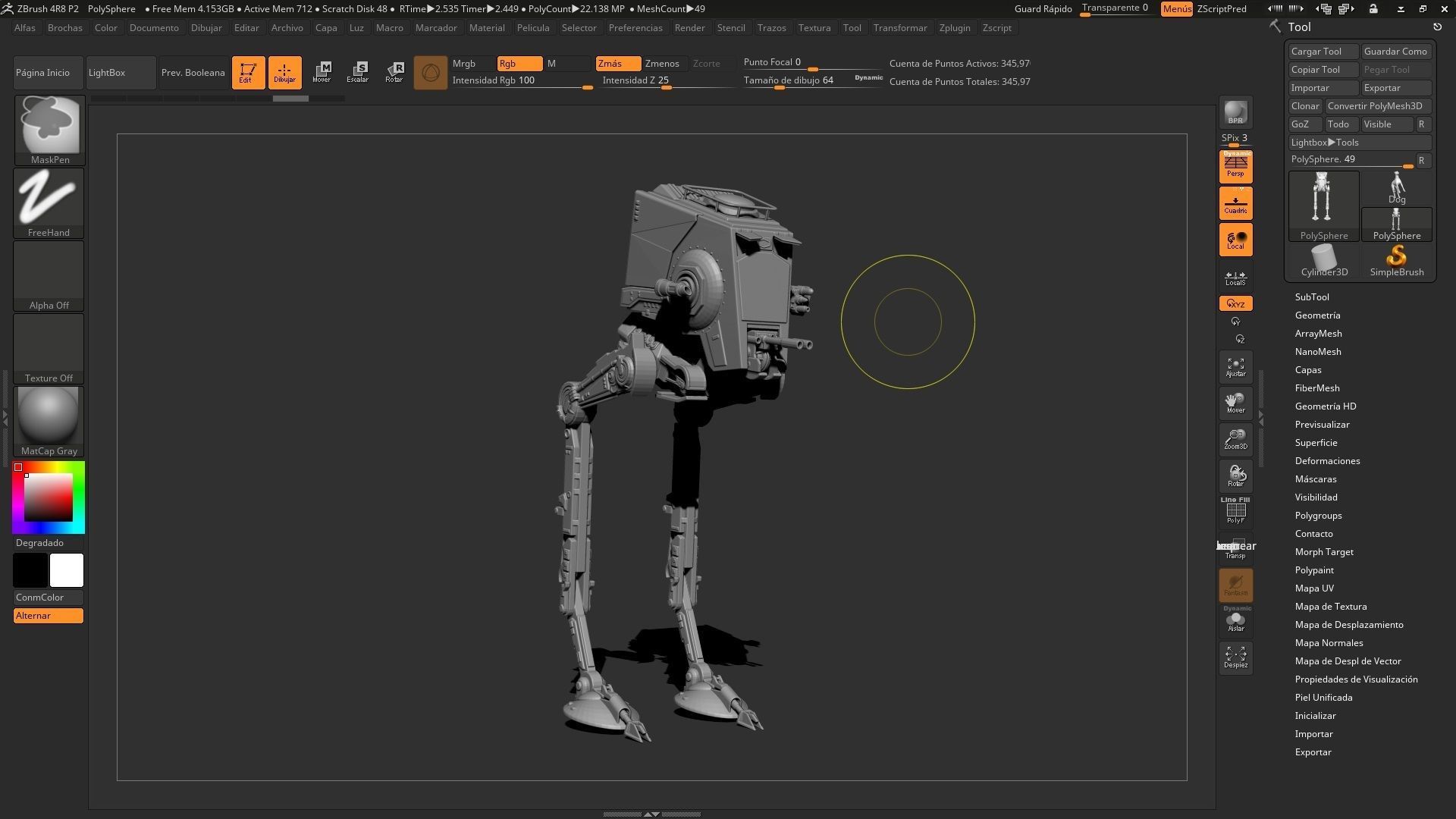1456x819 pixels.
Task: Click the Ajustar frame icon
Action: pyautogui.click(x=1235, y=367)
